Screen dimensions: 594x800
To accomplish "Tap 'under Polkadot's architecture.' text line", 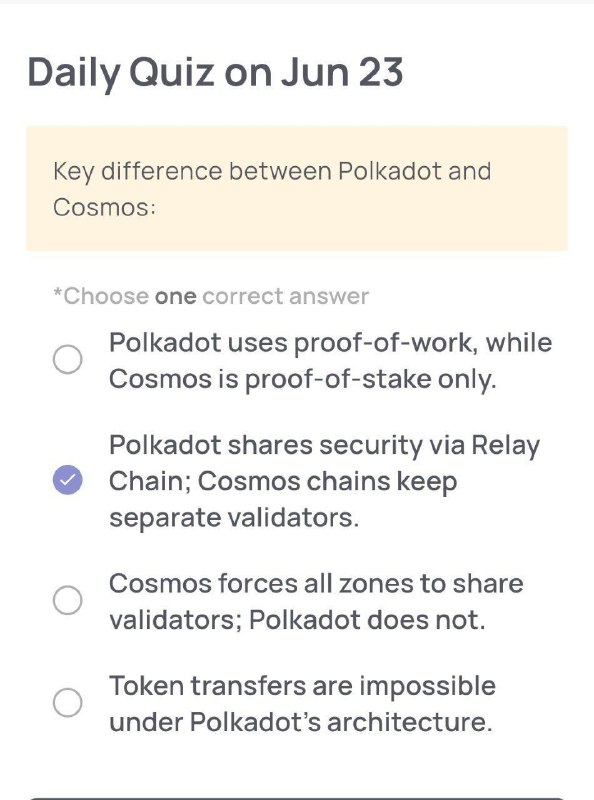I will click(301, 722).
